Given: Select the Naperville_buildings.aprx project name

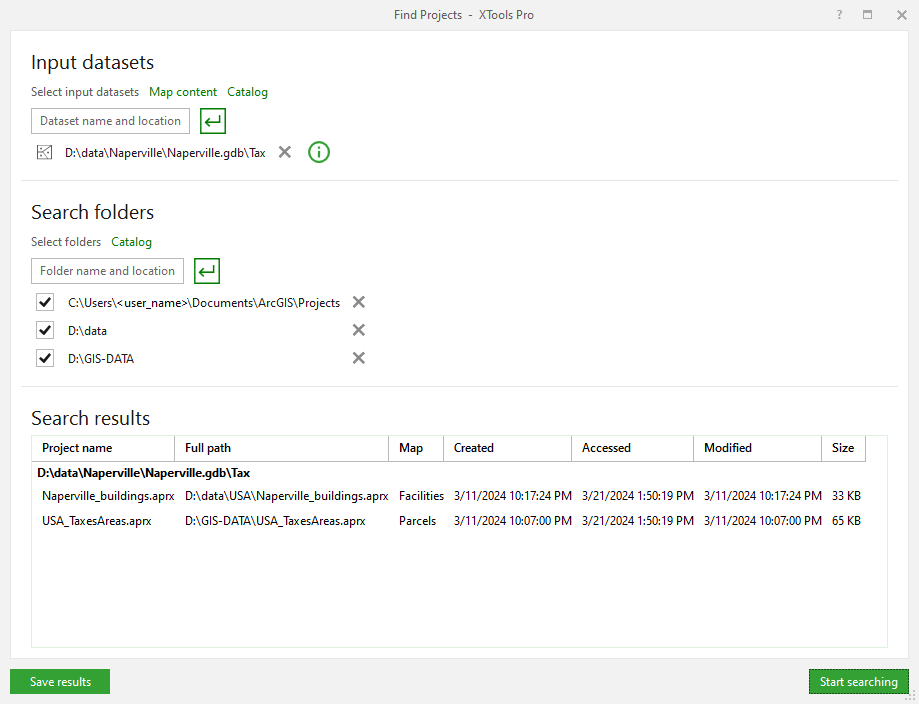Looking at the screenshot, I should point(108,496).
